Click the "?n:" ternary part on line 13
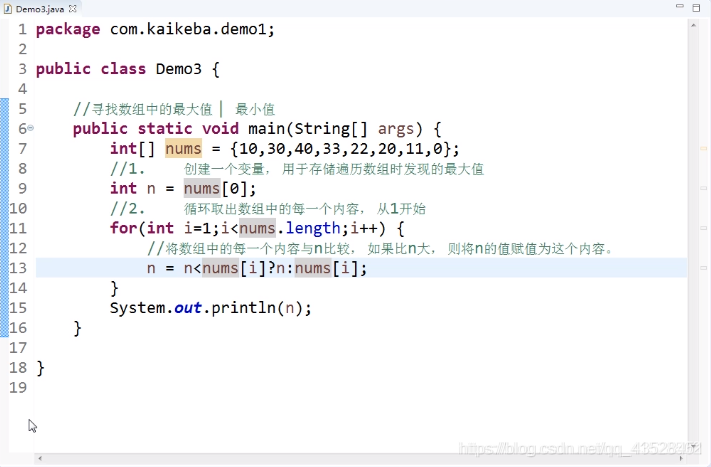This screenshot has height=467, width=711. pos(281,268)
